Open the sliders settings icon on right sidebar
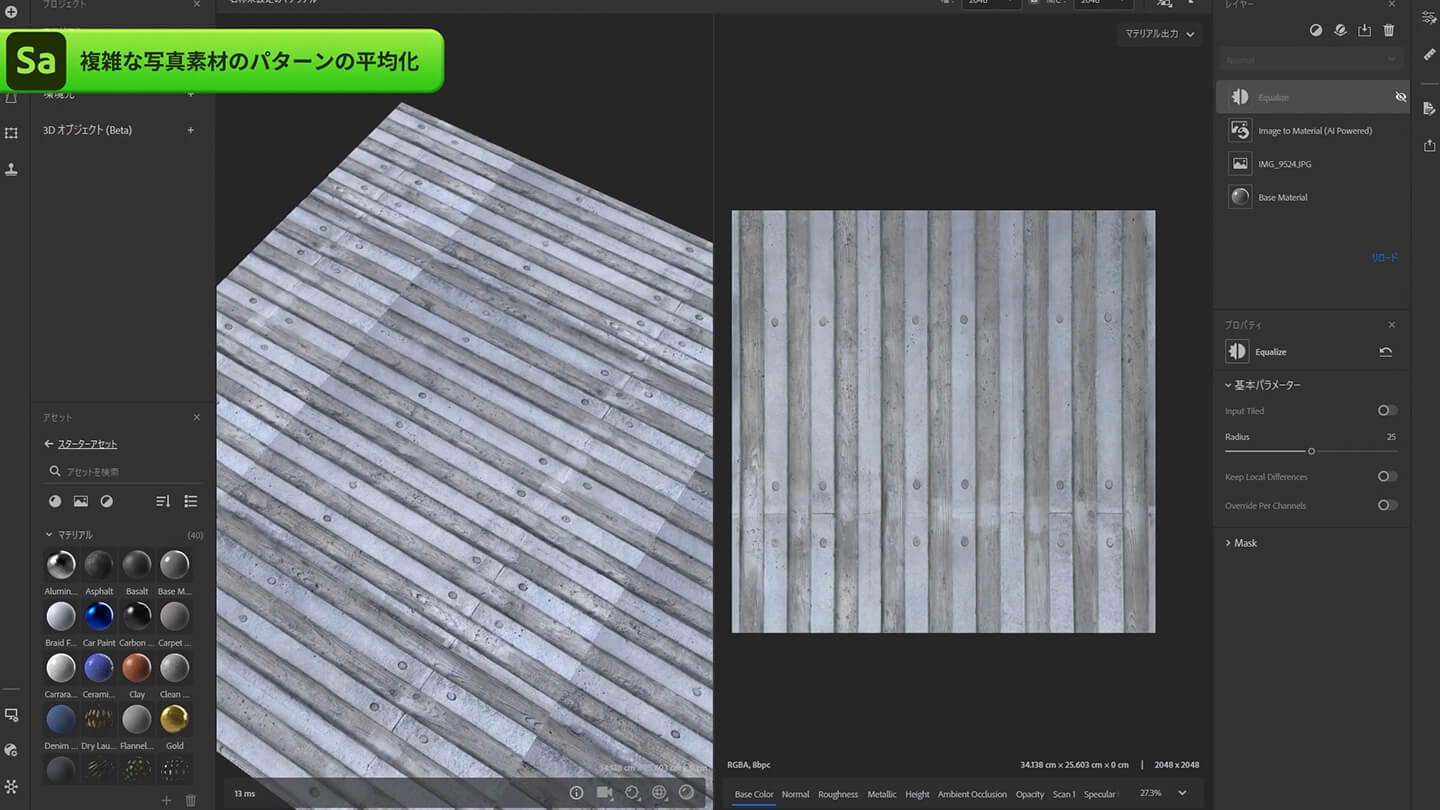Viewport: 1440px width, 810px height. (x=1430, y=17)
